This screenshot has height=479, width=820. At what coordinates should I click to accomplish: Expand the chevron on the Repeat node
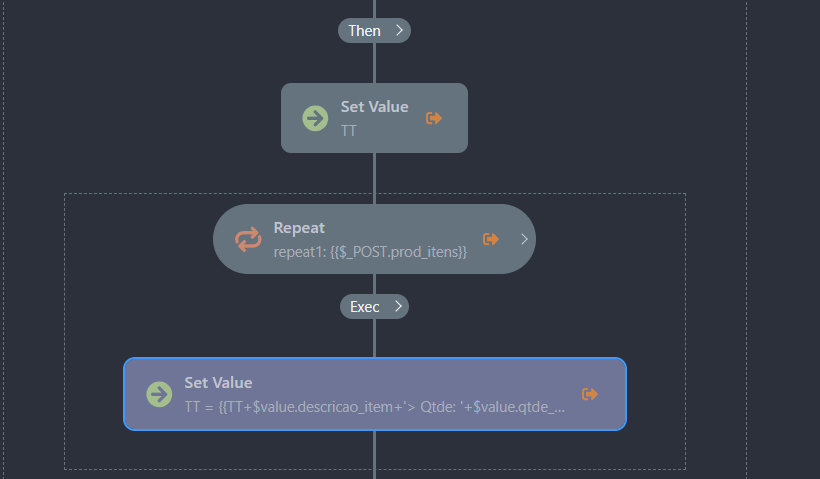(x=522, y=239)
